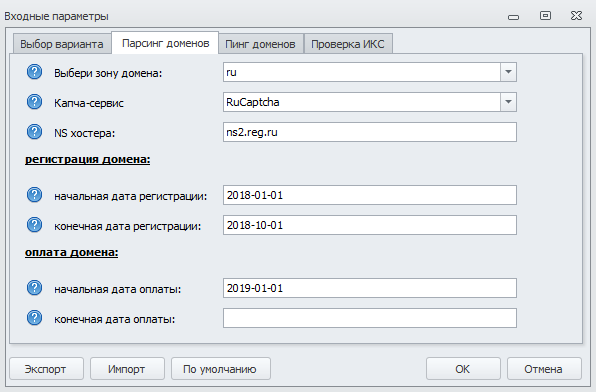Click the NS хостера label
This screenshot has width=597, height=392.
click(x=84, y=133)
